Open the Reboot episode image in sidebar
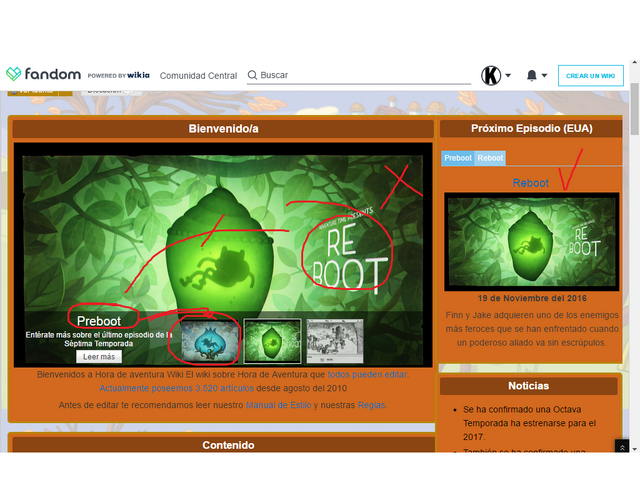This screenshot has width=640, height=480. coord(531,242)
